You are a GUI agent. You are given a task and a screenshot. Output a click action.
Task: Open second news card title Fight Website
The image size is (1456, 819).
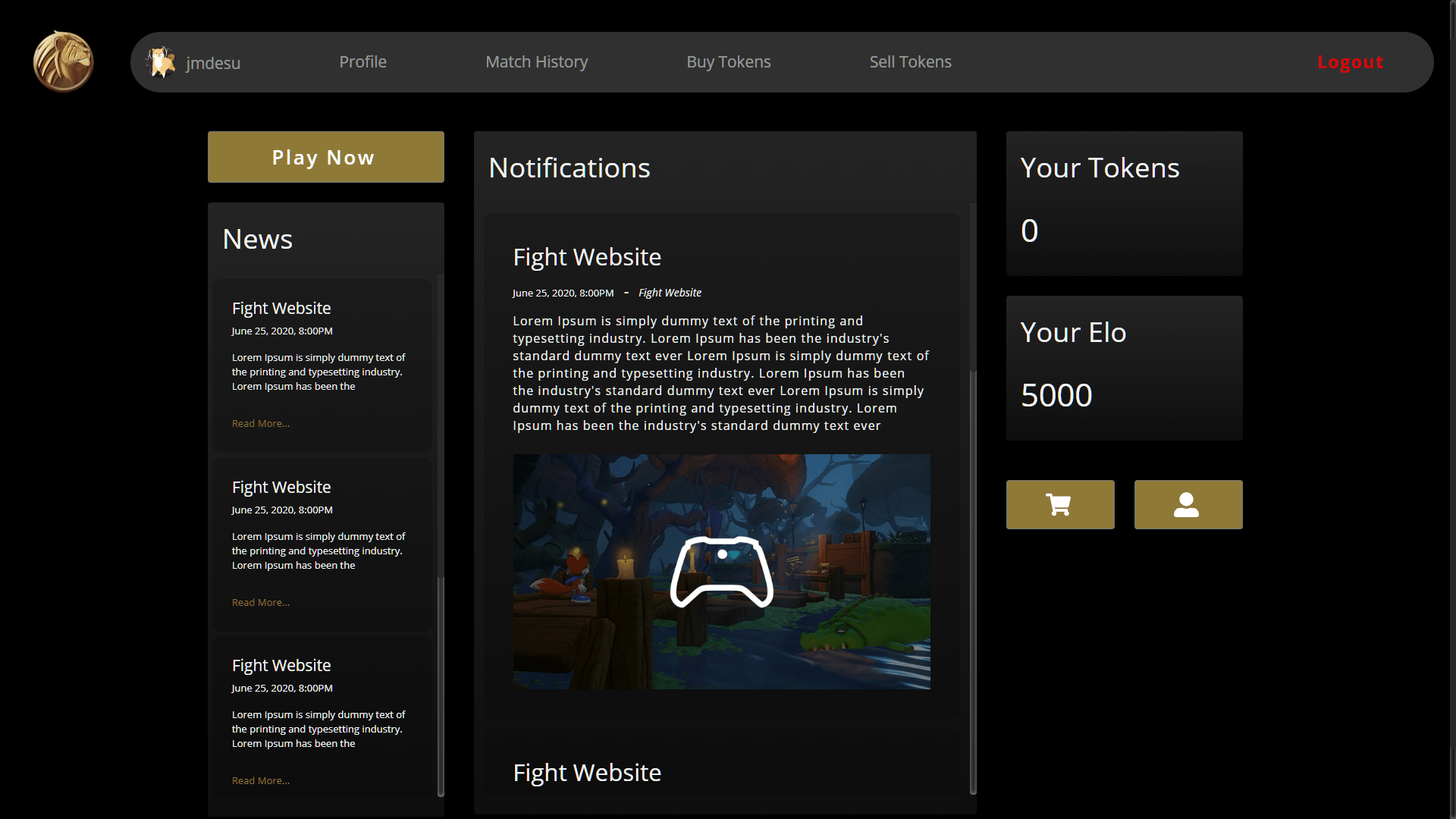click(281, 487)
